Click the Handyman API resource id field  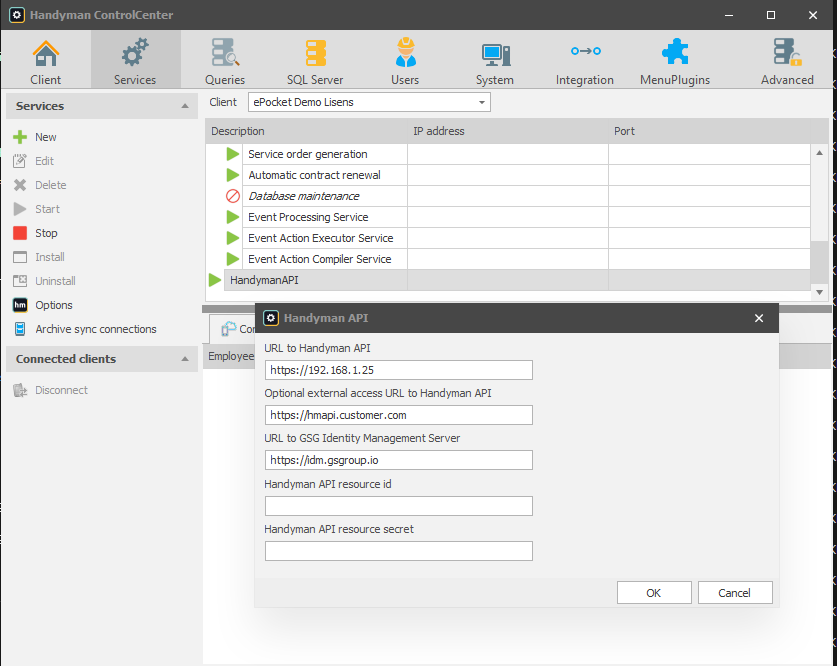tap(399, 506)
